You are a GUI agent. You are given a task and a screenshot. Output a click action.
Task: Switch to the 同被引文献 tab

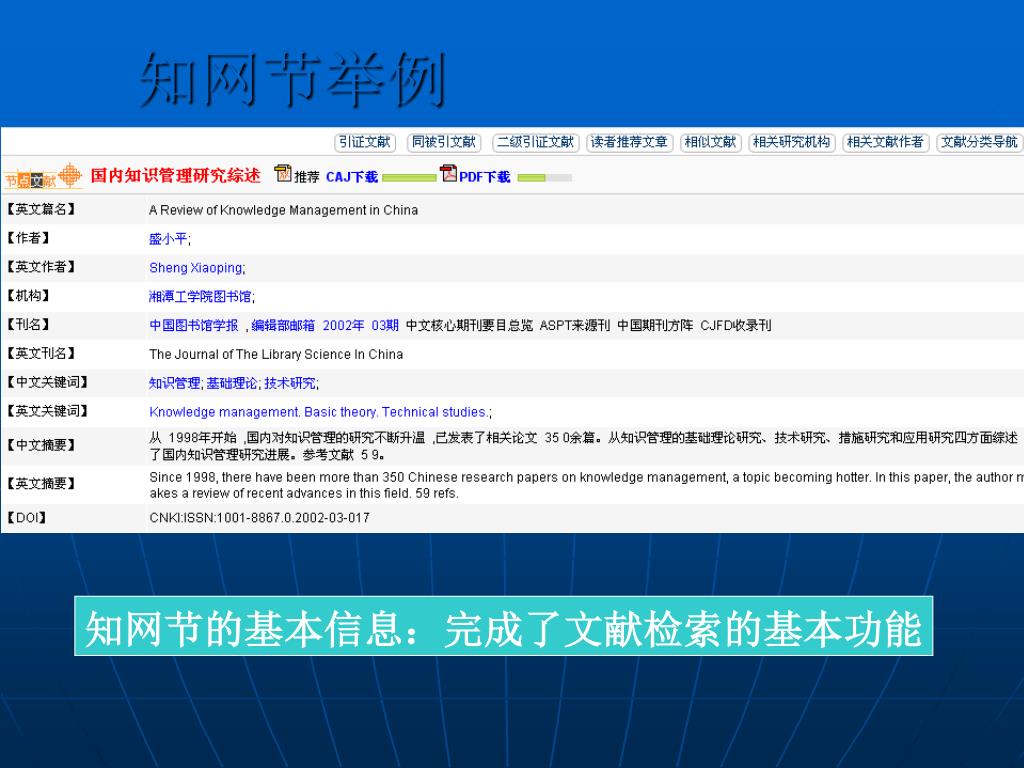tap(444, 142)
